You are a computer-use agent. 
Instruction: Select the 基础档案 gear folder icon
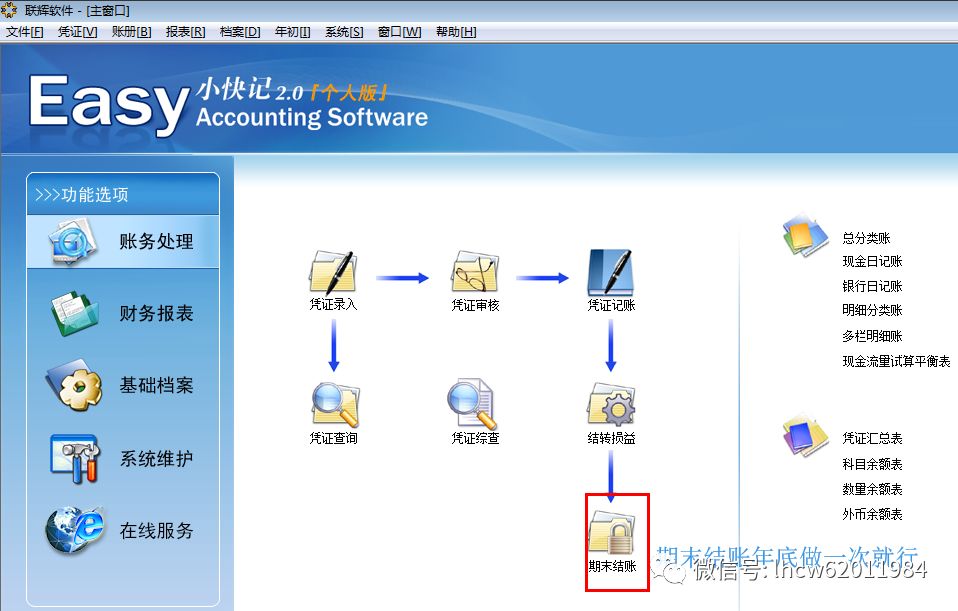[x=74, y=385]
